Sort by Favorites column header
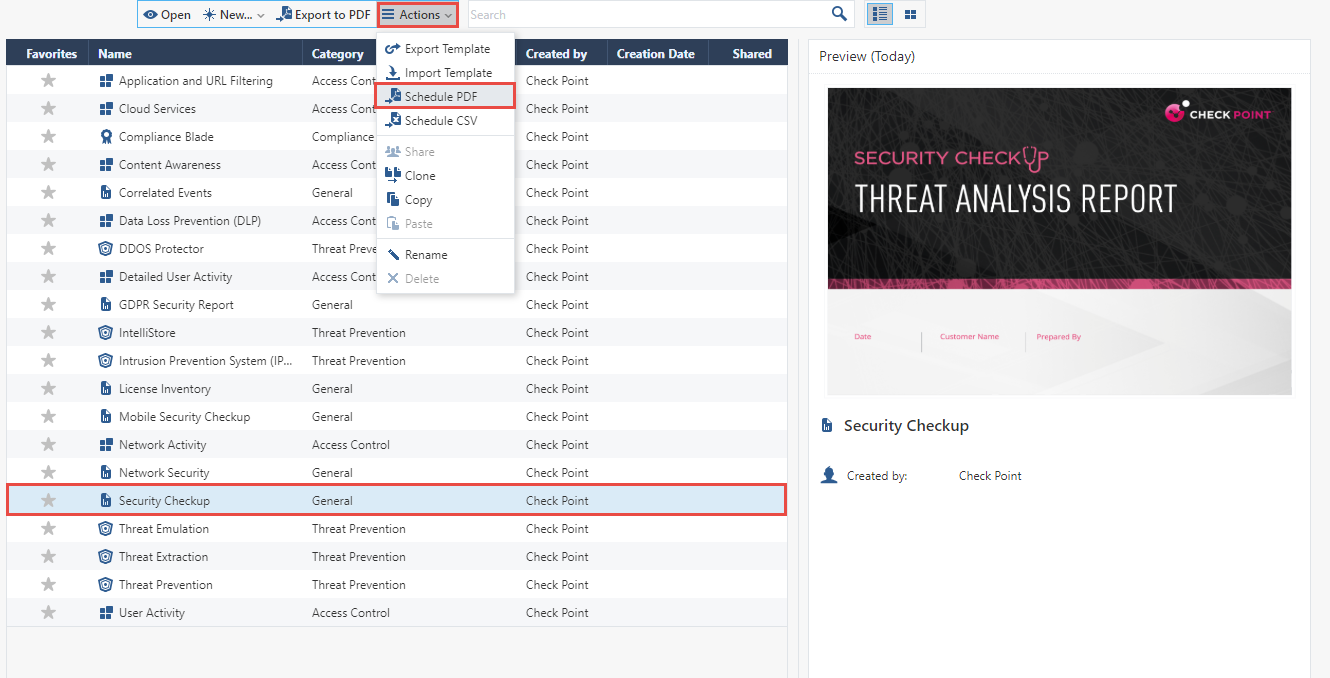 pos(51,54)
